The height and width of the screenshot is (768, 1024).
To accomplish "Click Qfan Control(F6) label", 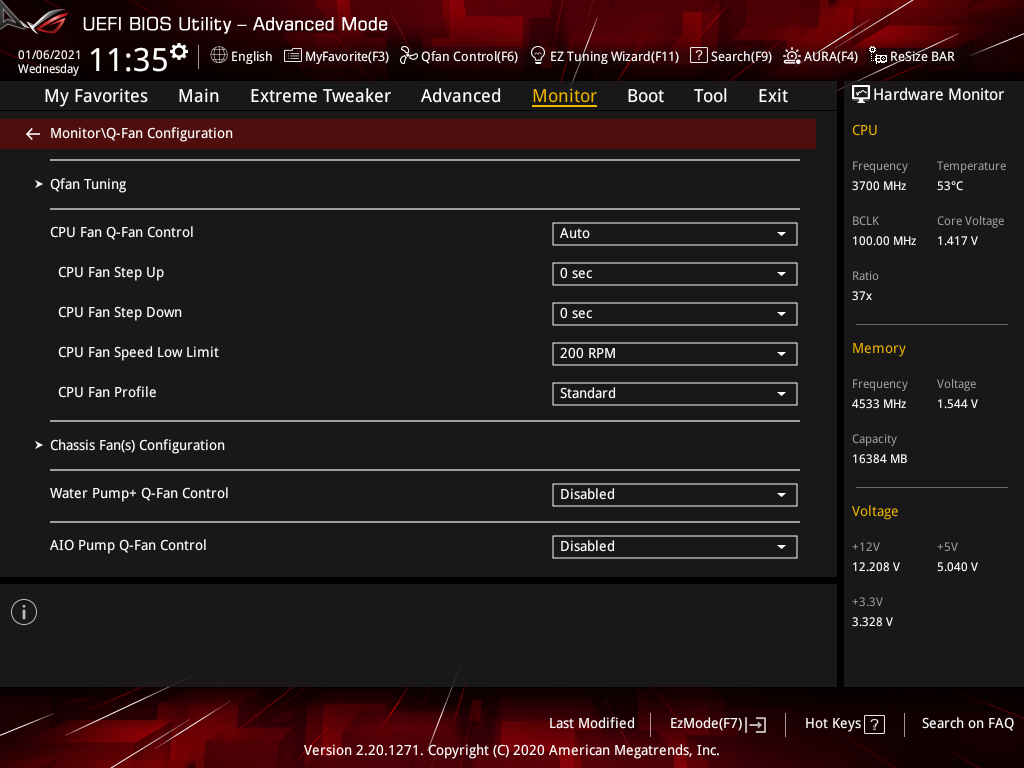I will click(470, 57).
